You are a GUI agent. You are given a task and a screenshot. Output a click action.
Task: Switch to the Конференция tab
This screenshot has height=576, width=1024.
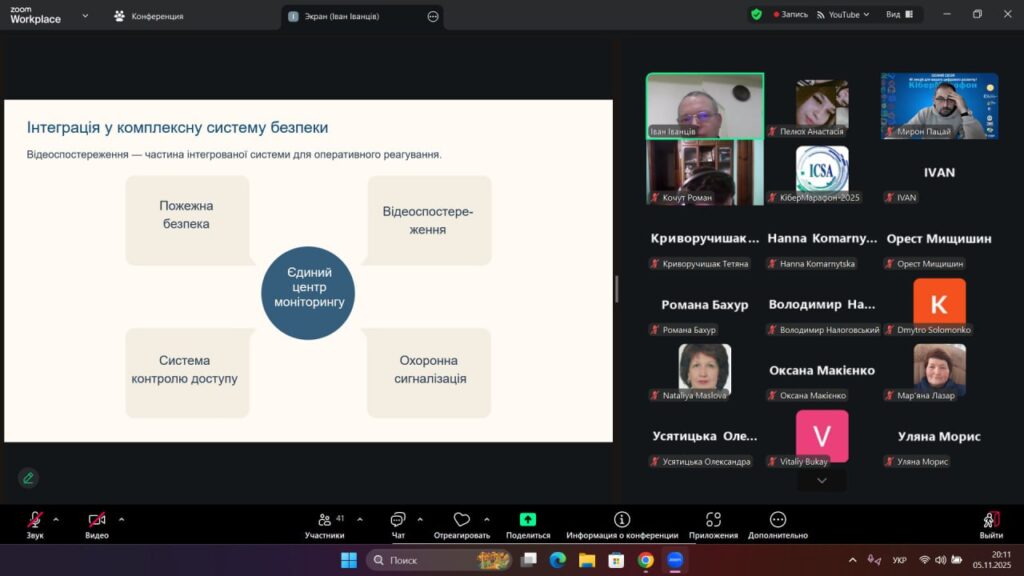148,16
